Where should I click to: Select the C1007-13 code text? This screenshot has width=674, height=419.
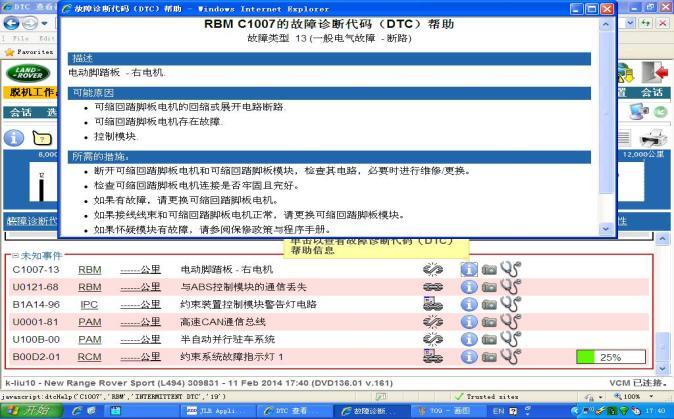[36, 270]
